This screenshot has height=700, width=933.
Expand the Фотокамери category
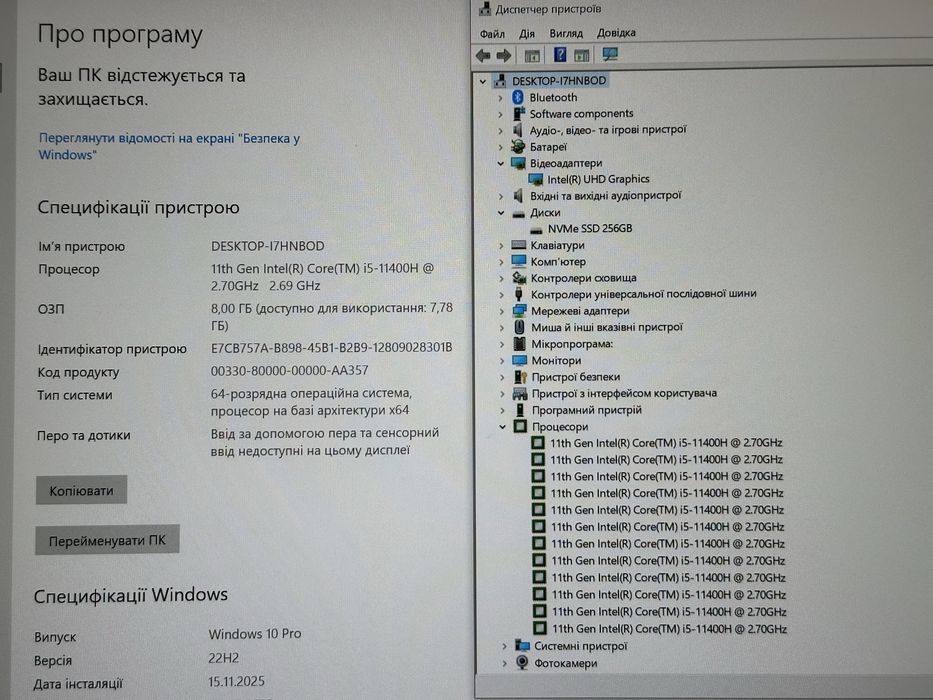pyautogui.click(x=504, y=663)
